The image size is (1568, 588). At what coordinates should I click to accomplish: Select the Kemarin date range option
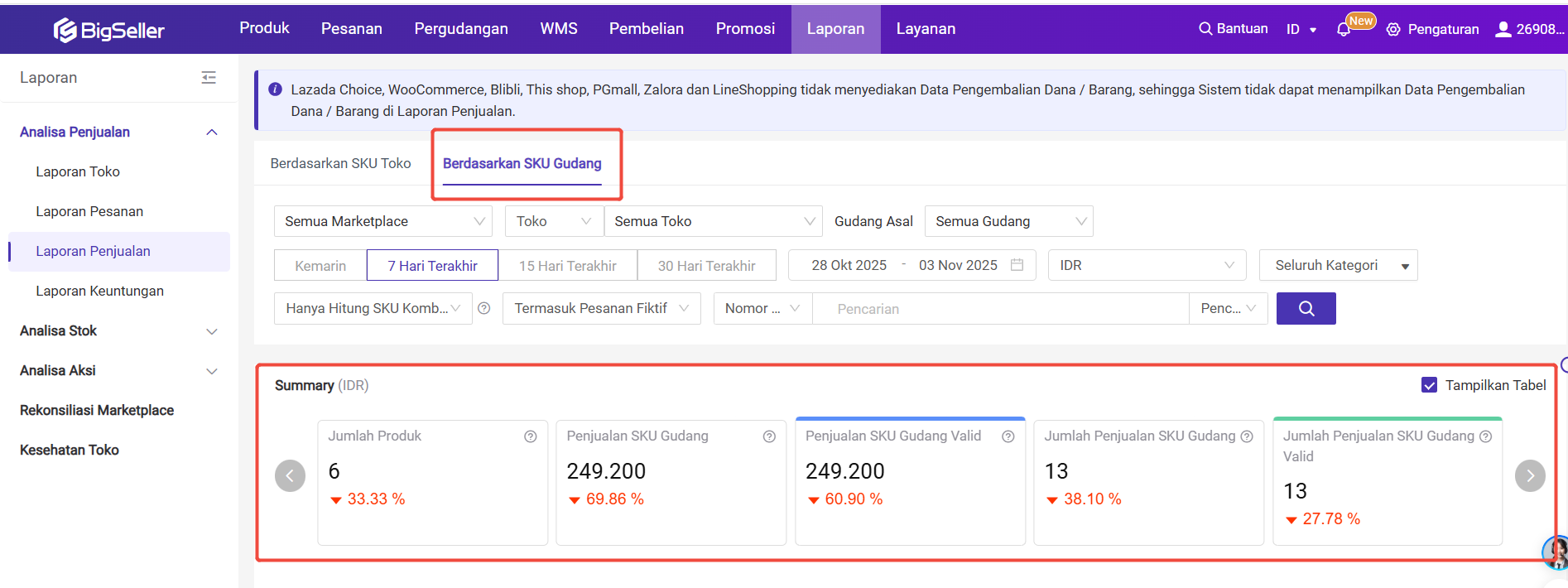(x=320, y=266)
